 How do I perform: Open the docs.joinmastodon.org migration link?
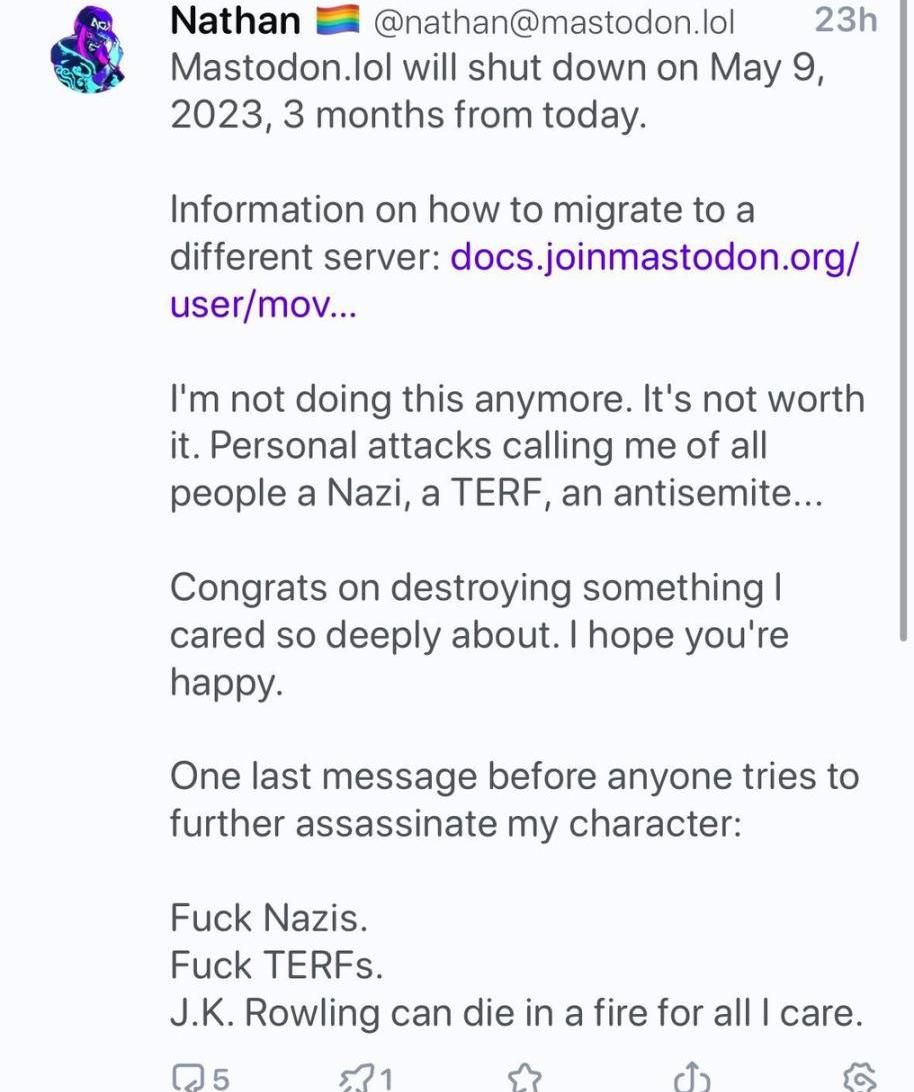(x=654, y=257)
